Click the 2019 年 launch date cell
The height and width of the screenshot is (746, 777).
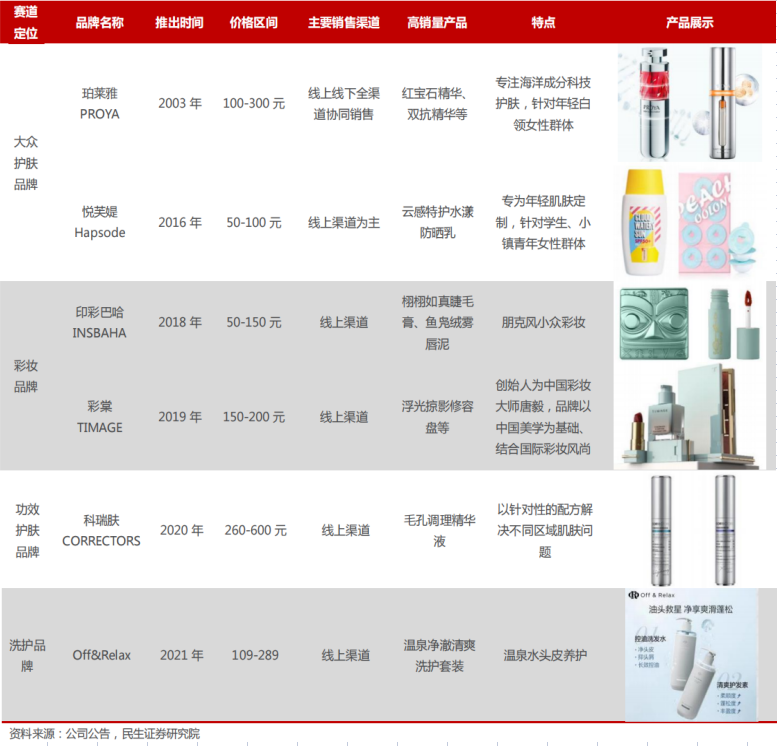coord(180,417)
